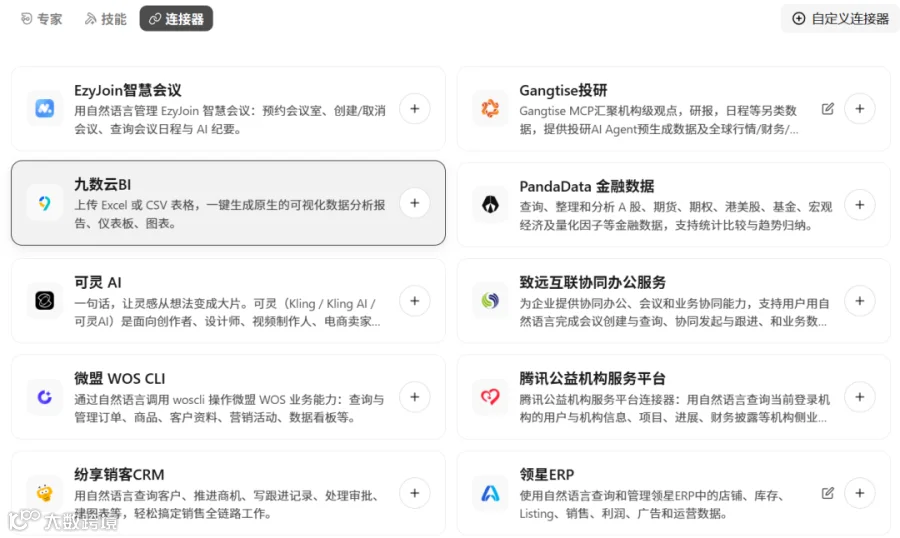900x538 pixels.
Task: Add the 纷享销客CRM connector via plus icon
Action: (414, 493)
